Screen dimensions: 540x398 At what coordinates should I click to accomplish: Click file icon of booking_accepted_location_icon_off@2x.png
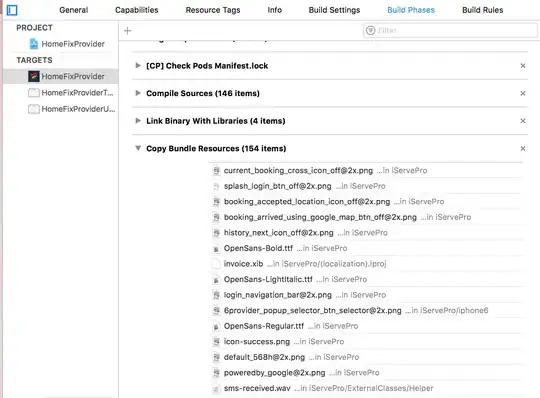[x=216, y=201]
